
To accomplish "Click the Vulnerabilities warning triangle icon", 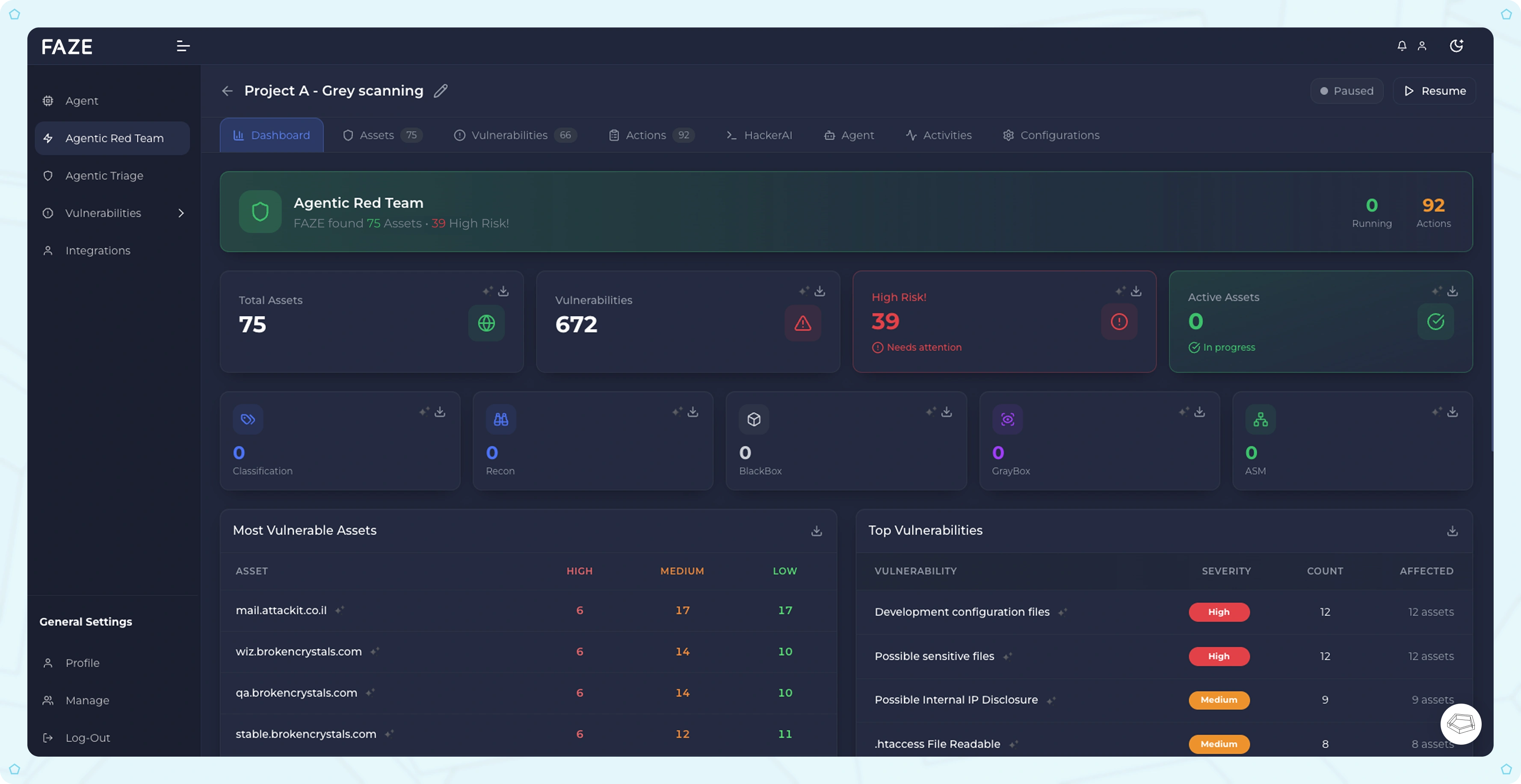I will [x=803, y=323].
